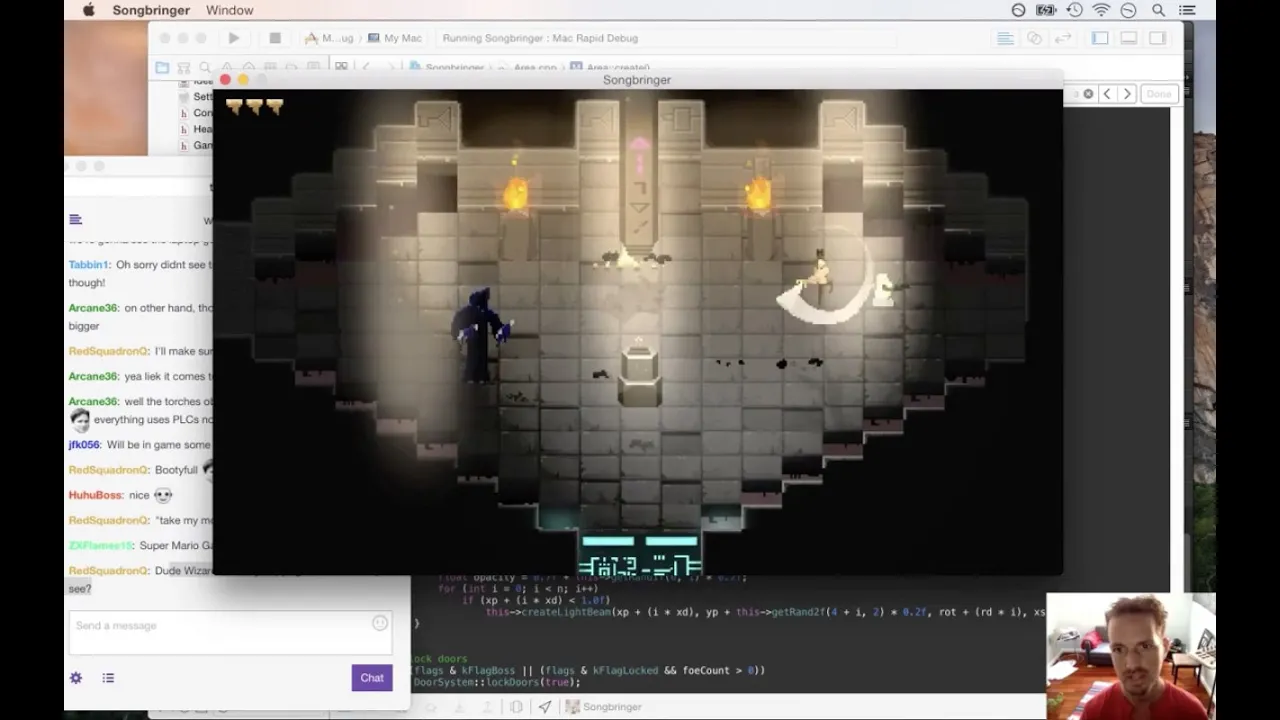
Task: Click the webcam video overlay
Action: pos(1131,656)
